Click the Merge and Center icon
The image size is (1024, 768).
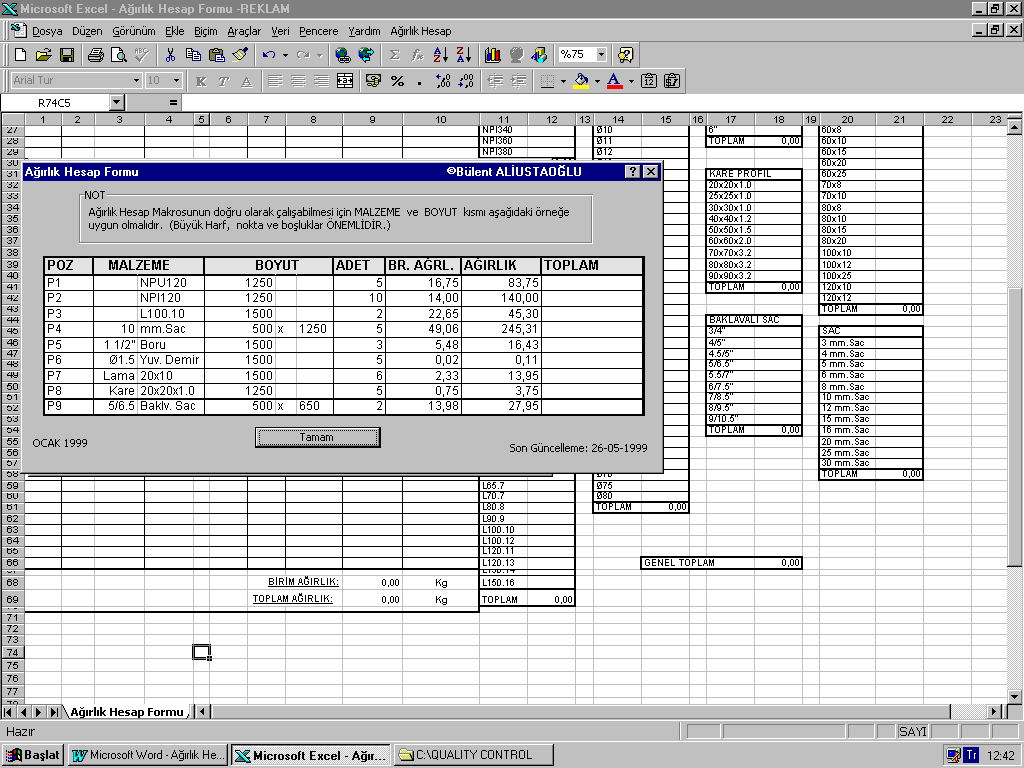[x=345, y=81]
